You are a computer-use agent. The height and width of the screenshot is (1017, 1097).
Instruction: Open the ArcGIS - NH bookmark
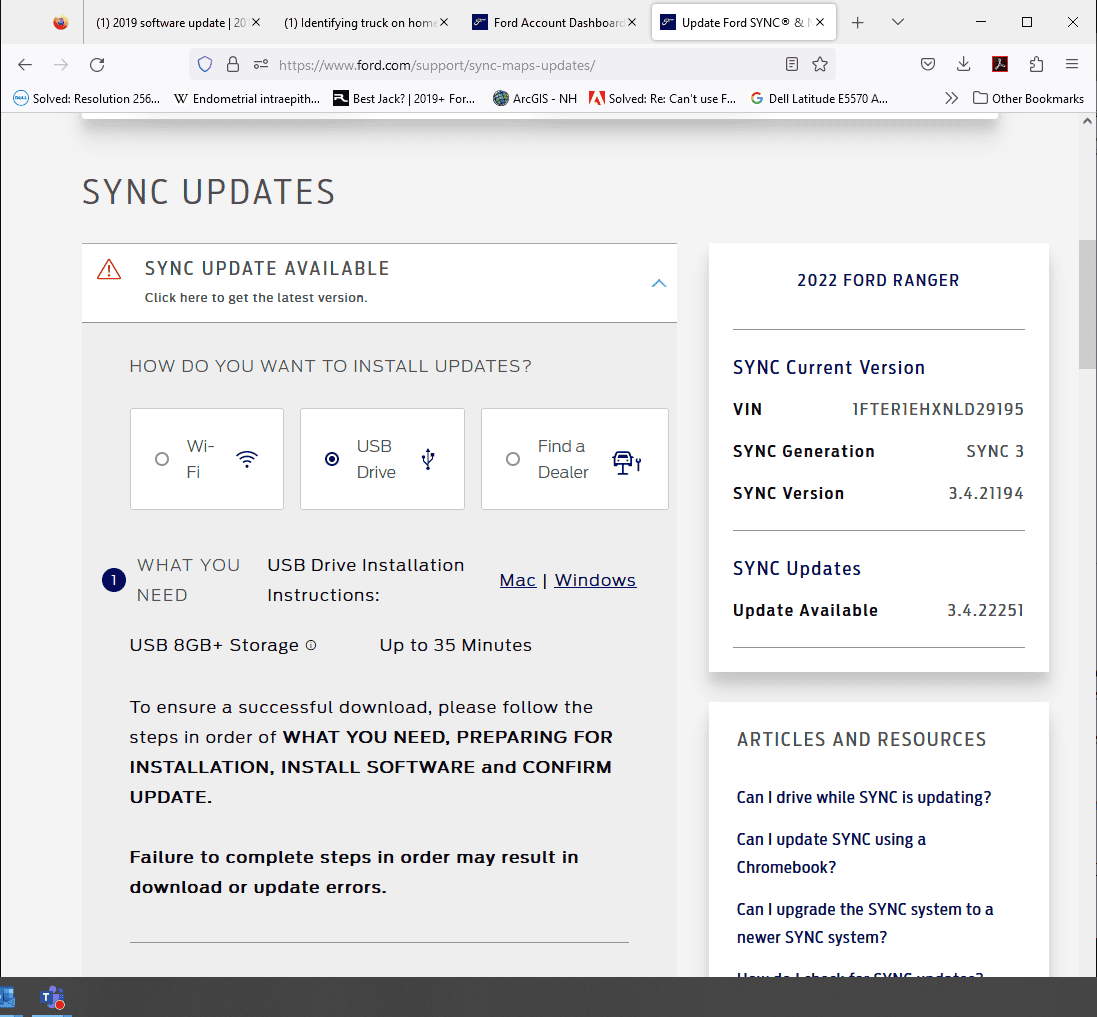(x=535, y=99)
